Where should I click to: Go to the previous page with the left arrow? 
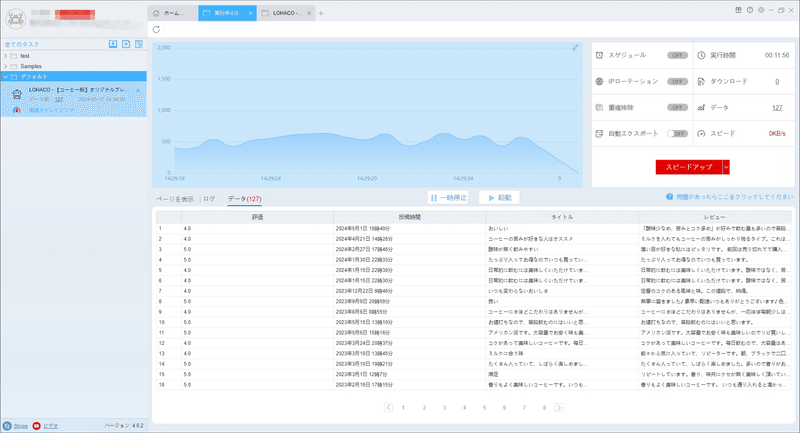point(389,407)
